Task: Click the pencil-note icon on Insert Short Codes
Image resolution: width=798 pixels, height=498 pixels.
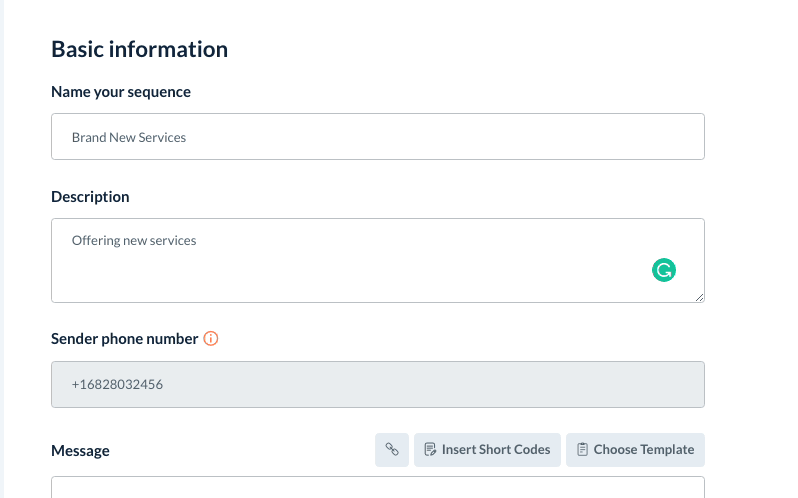Action: pyautogui.click(x=429, y=450)
